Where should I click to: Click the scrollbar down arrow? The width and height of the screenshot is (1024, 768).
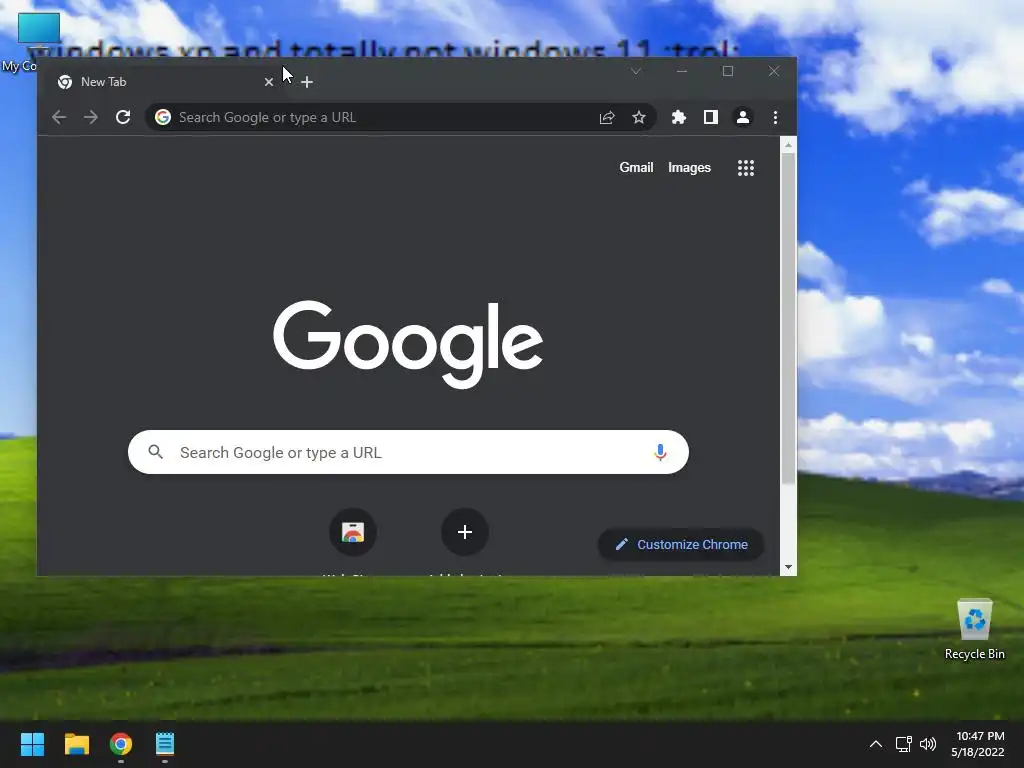click(788, 568)
